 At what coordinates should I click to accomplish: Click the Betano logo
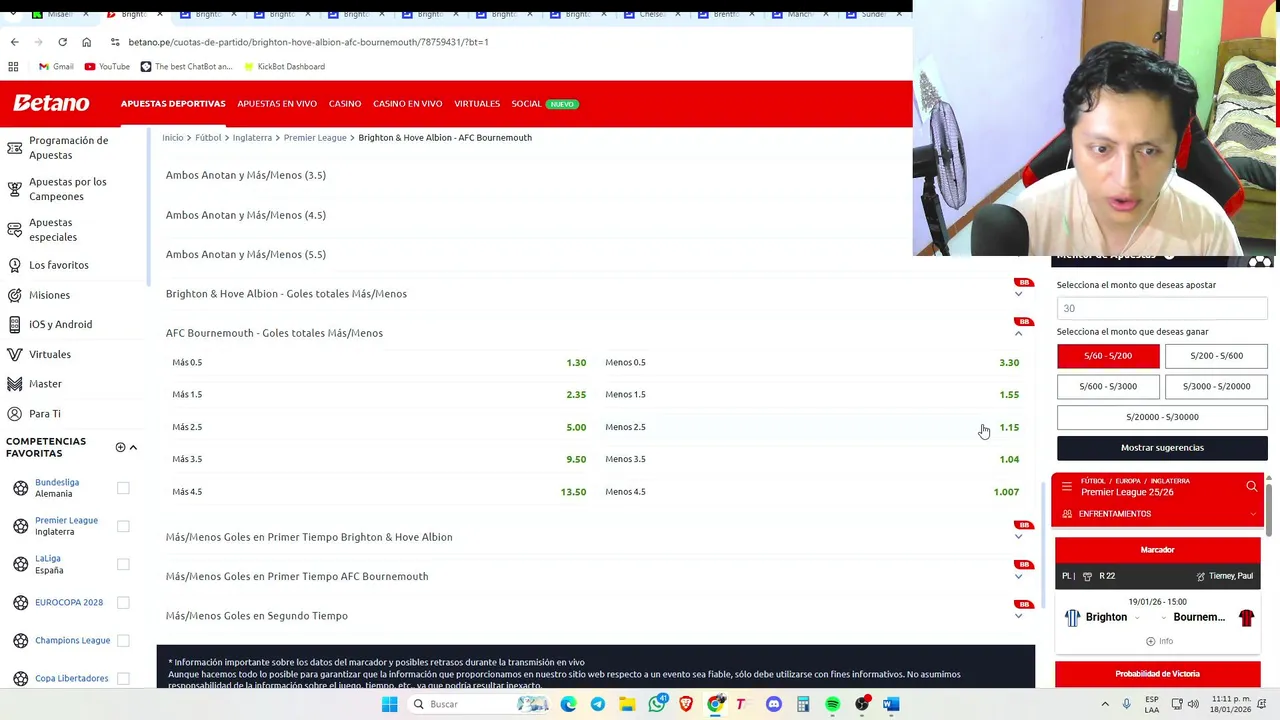(x=51, y=103)
